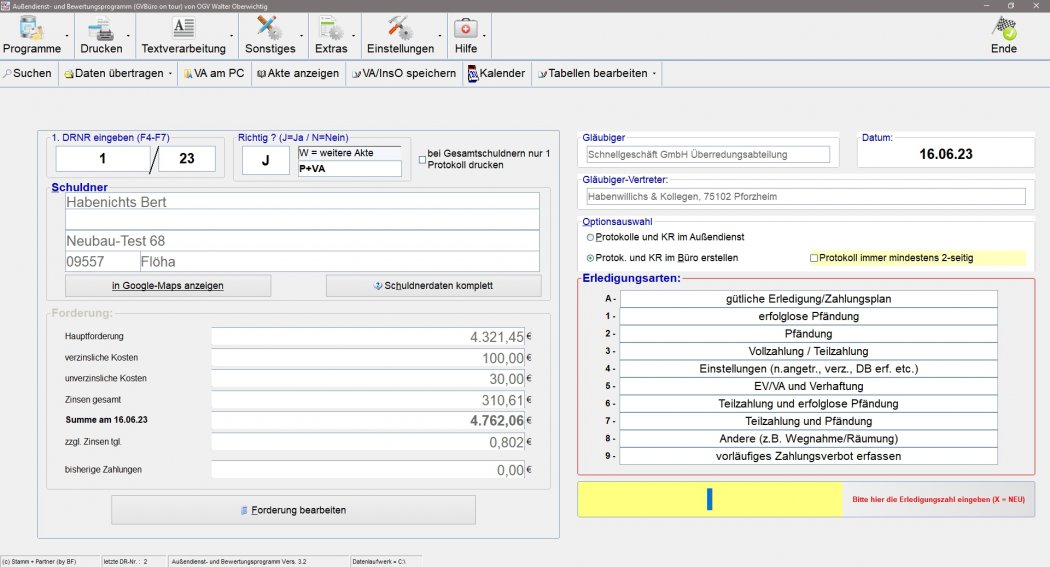Open the Programme toolbar icon
Image resolution: width=1050 pixels, height=567 pixels.
[x=32, y=29]
